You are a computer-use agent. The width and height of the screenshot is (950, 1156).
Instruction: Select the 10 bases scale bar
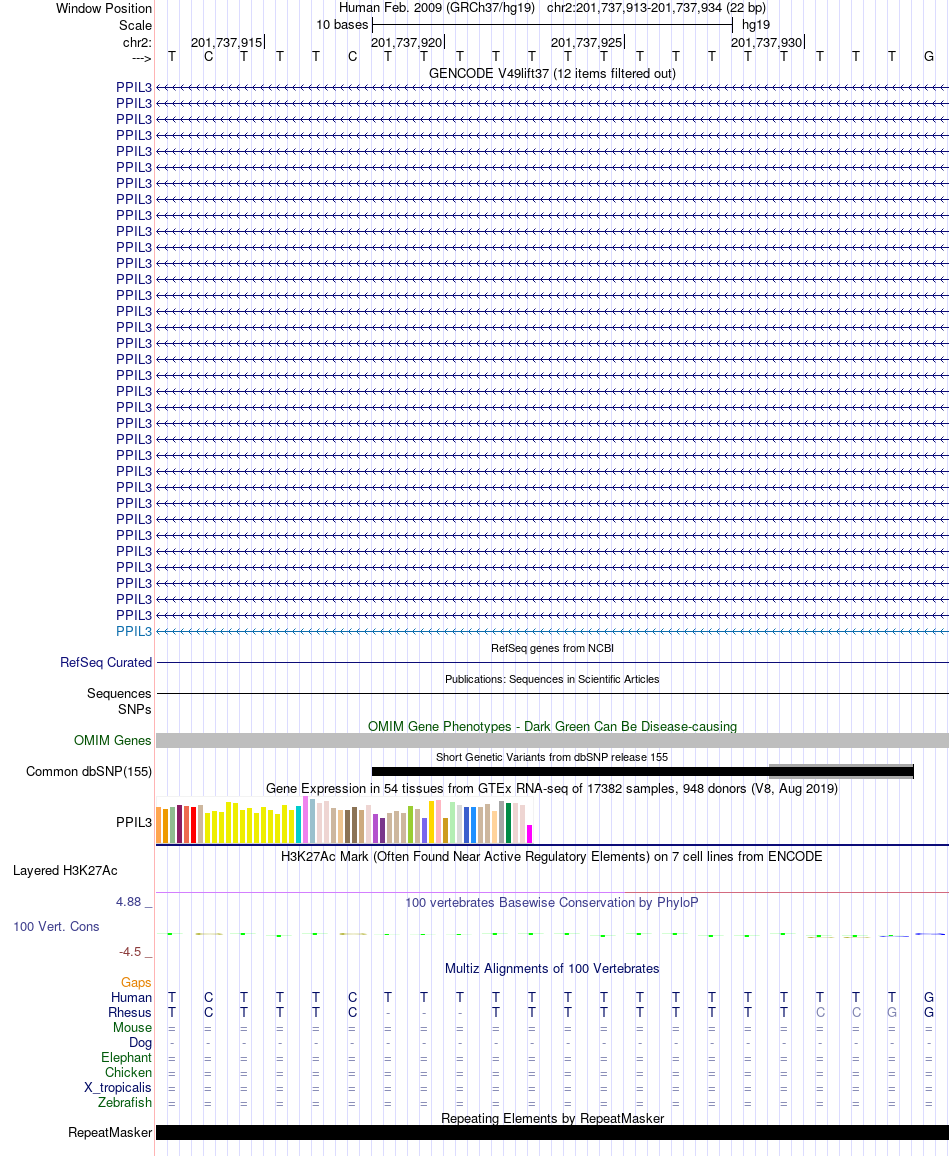tap(553, 25)
